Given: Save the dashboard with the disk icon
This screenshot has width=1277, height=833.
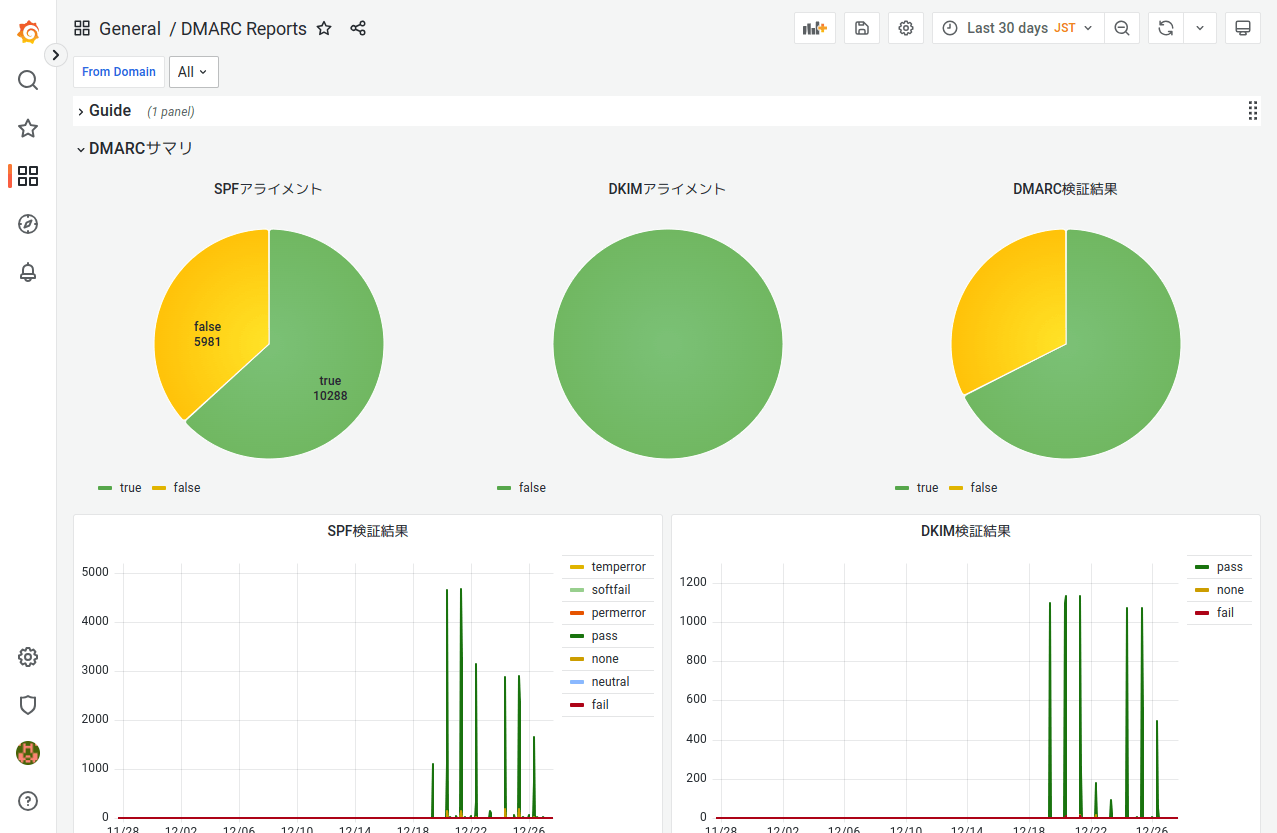Looking at the screenshot, I should coord(861,28).
